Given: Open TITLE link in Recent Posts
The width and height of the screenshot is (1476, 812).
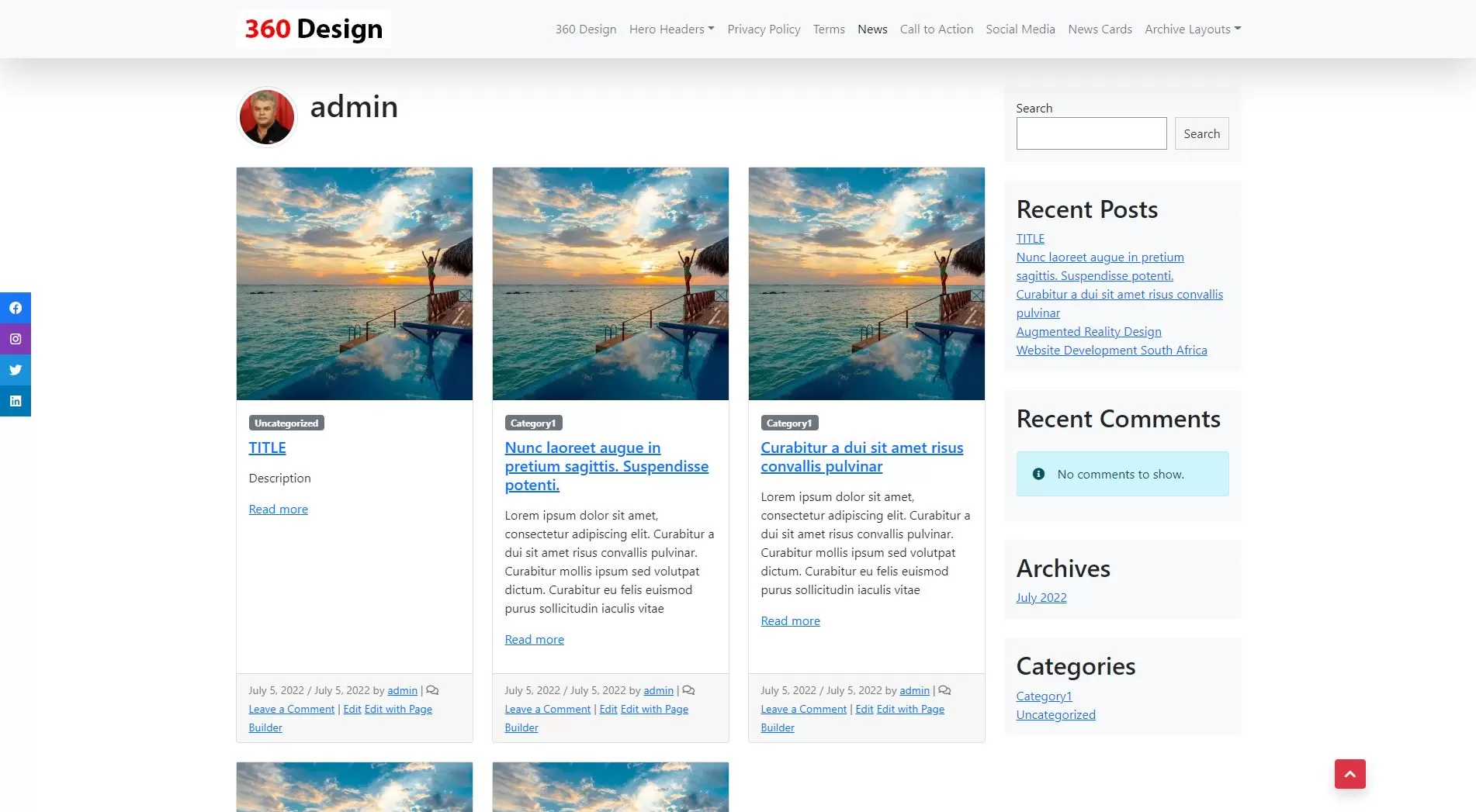Looking at the screenshot, I should point(1030,238).
